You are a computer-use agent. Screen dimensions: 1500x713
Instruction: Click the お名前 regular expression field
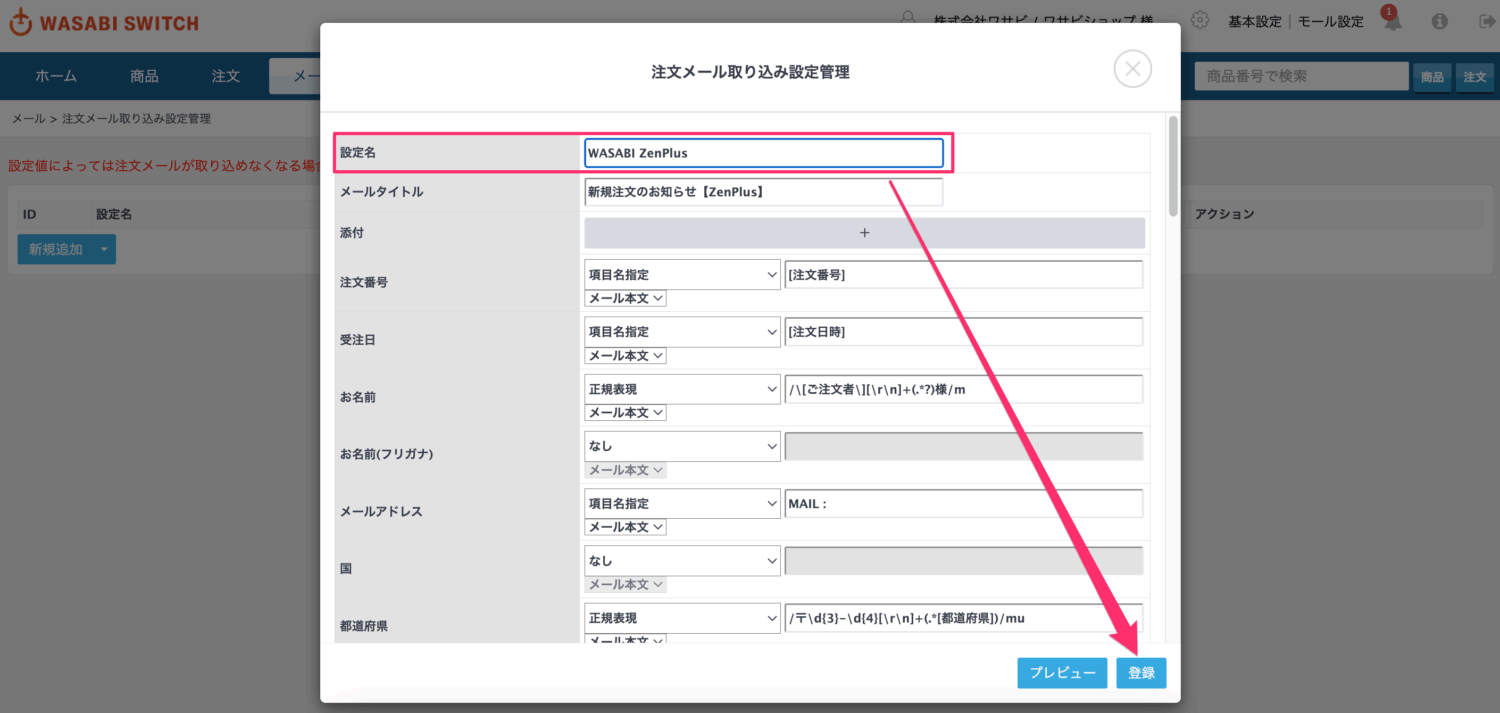click(x=964, y=389)
